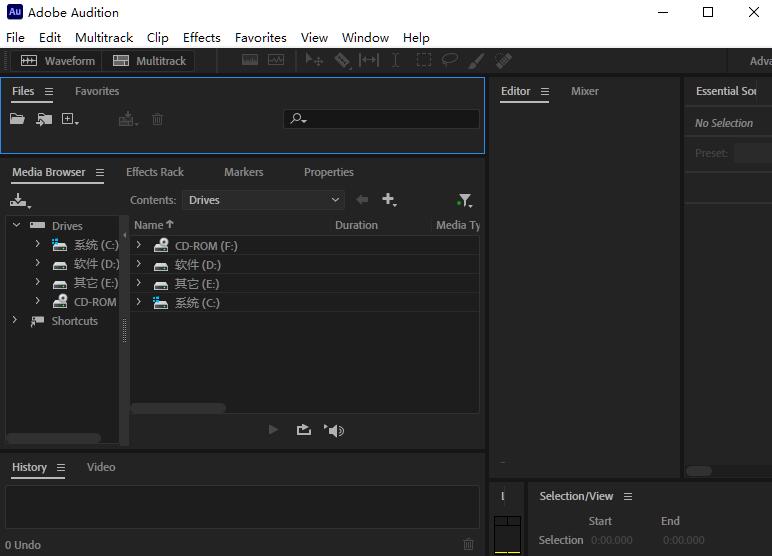The width and height of the screenshot is (772, 556).
Task: Select the Move tool
Action: pyautogui.click(x=314, y=61)
